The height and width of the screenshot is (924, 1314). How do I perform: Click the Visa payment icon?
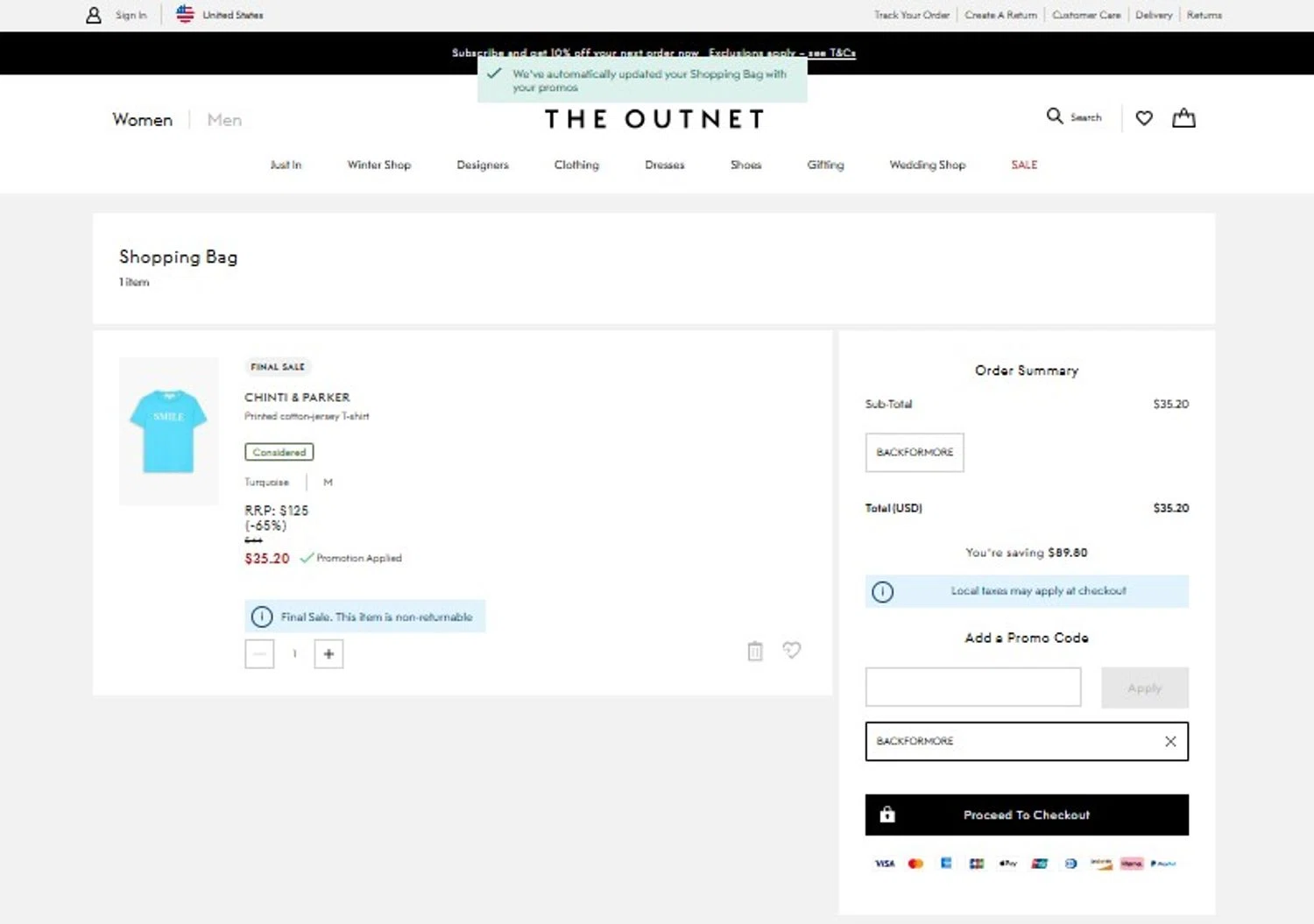pos(885,864)
